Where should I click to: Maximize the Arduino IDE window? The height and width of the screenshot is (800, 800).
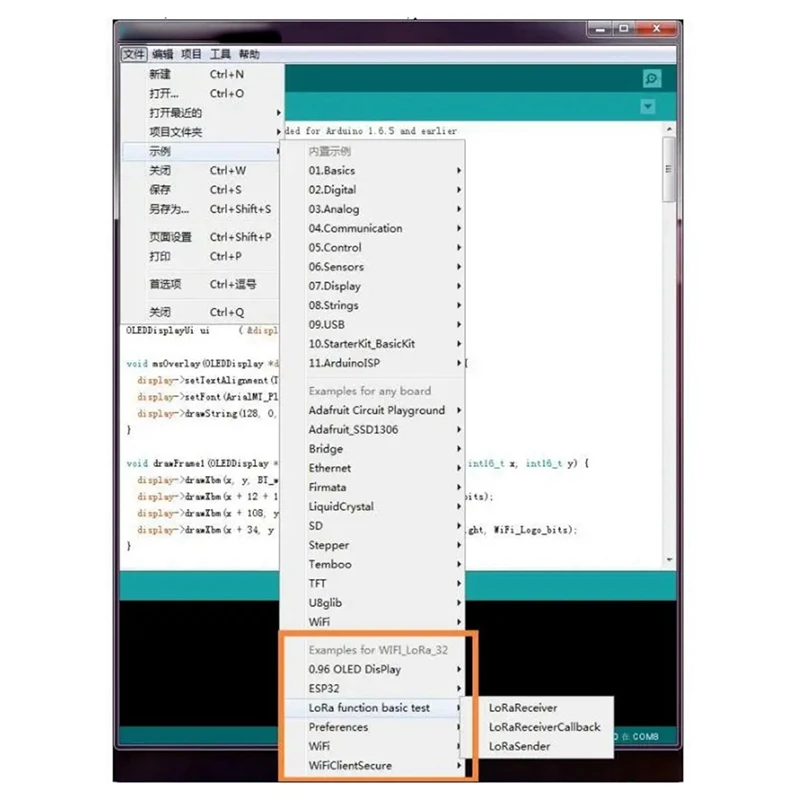[x=623, y=29]
